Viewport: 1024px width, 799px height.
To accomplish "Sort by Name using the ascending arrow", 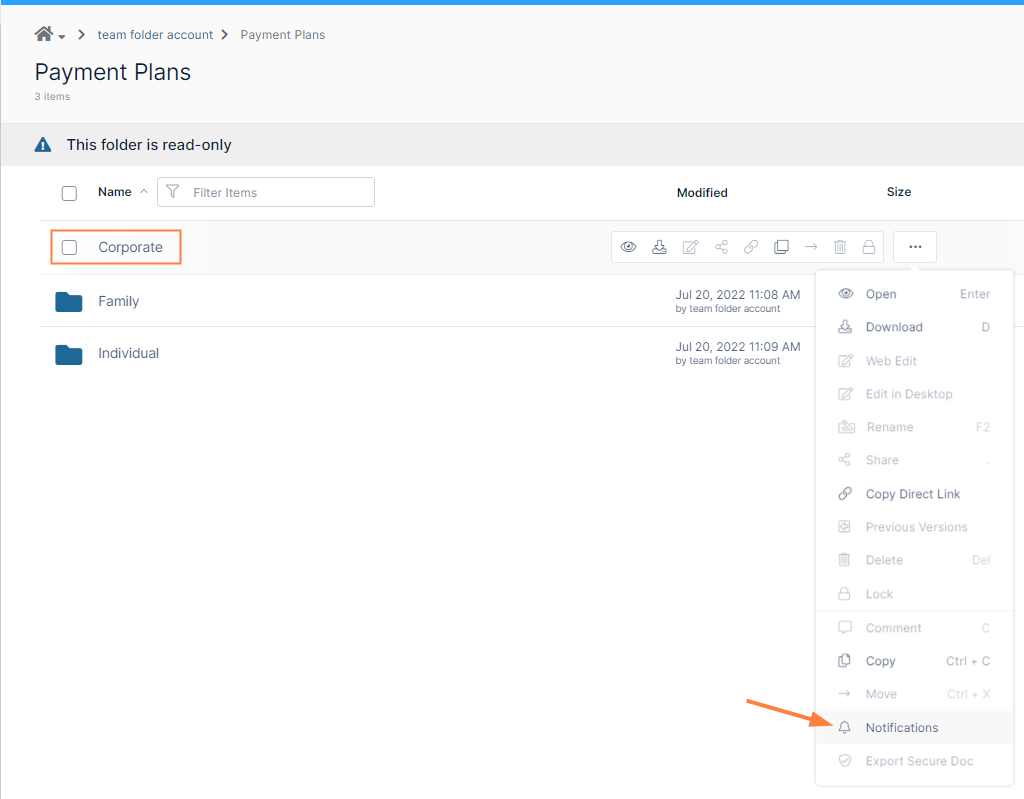I will pos(143,192).
